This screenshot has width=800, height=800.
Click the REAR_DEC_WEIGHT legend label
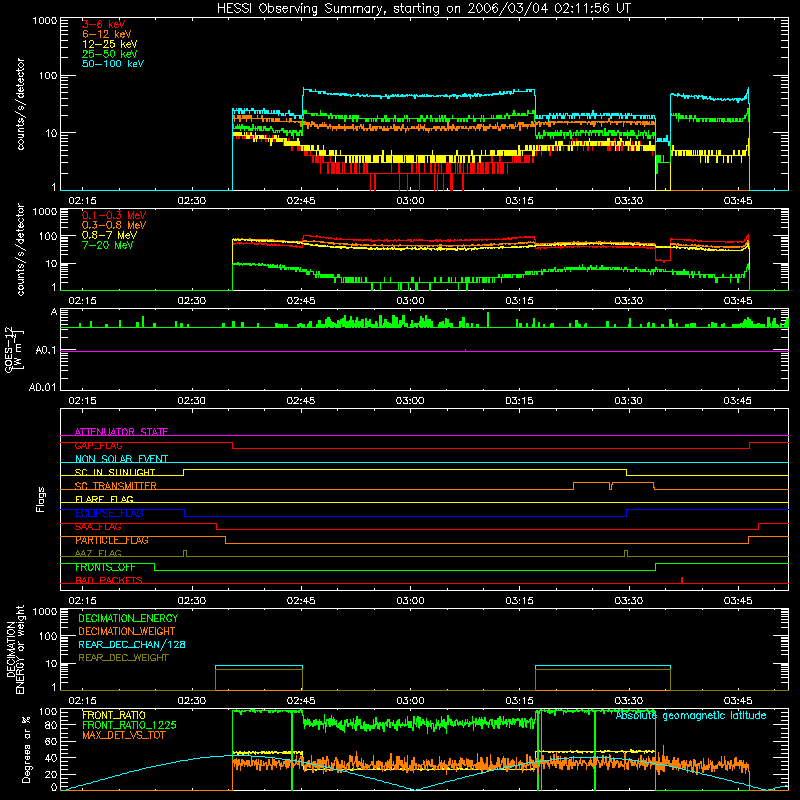123,658
